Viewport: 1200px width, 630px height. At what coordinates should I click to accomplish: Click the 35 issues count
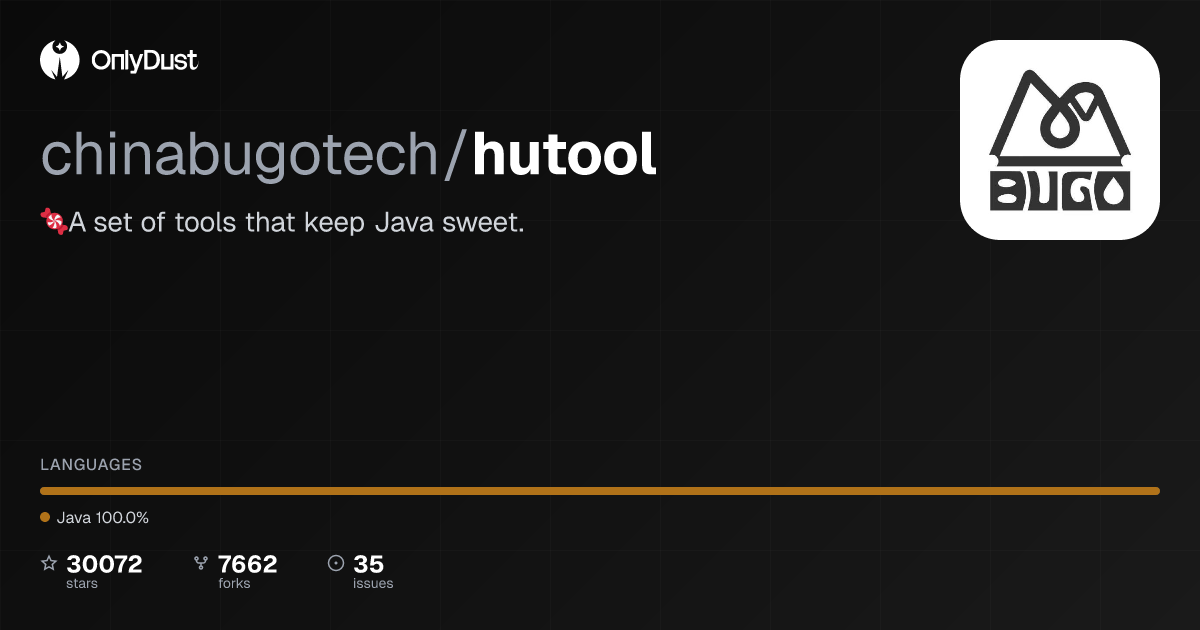pyautogui.click(x=368, y=564)
